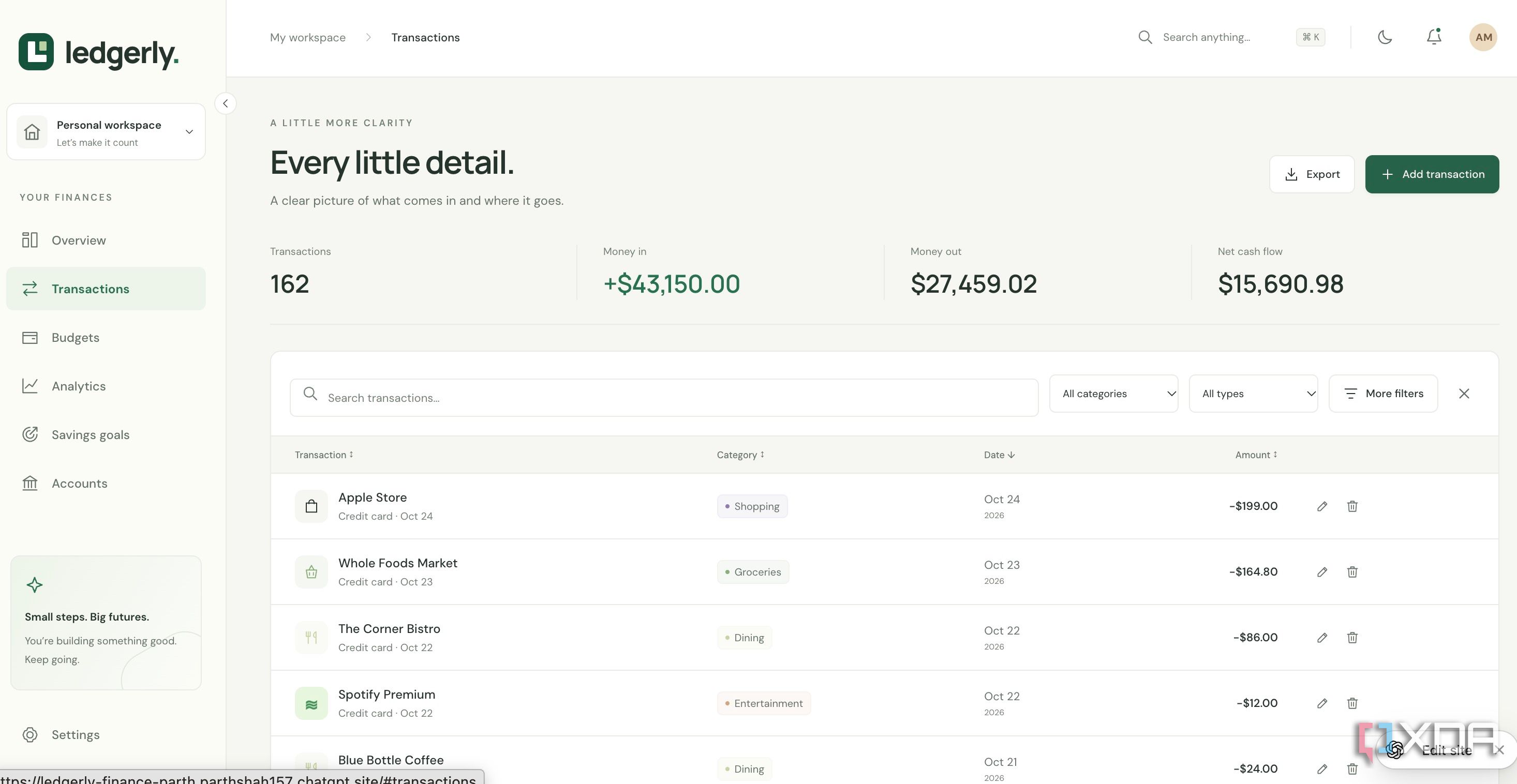Click the Transactions breadcrumb
This screenshot has height=784, width=1517.
[425, 38]
